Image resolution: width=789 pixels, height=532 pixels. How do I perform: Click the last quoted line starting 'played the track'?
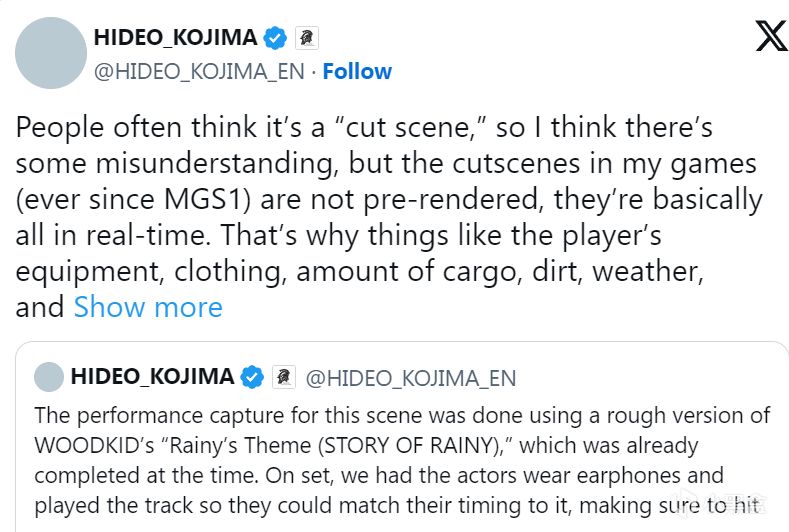coord(397,506)
